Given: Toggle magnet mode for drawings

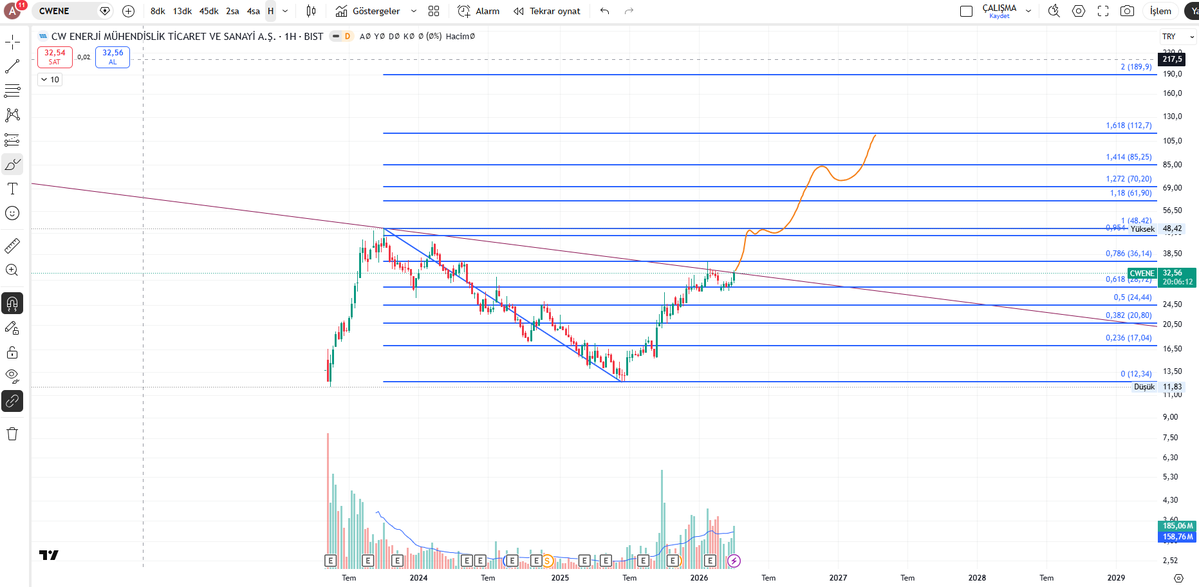Looking at the screenshot, I should pyautogui.click(x=12, y=303).
